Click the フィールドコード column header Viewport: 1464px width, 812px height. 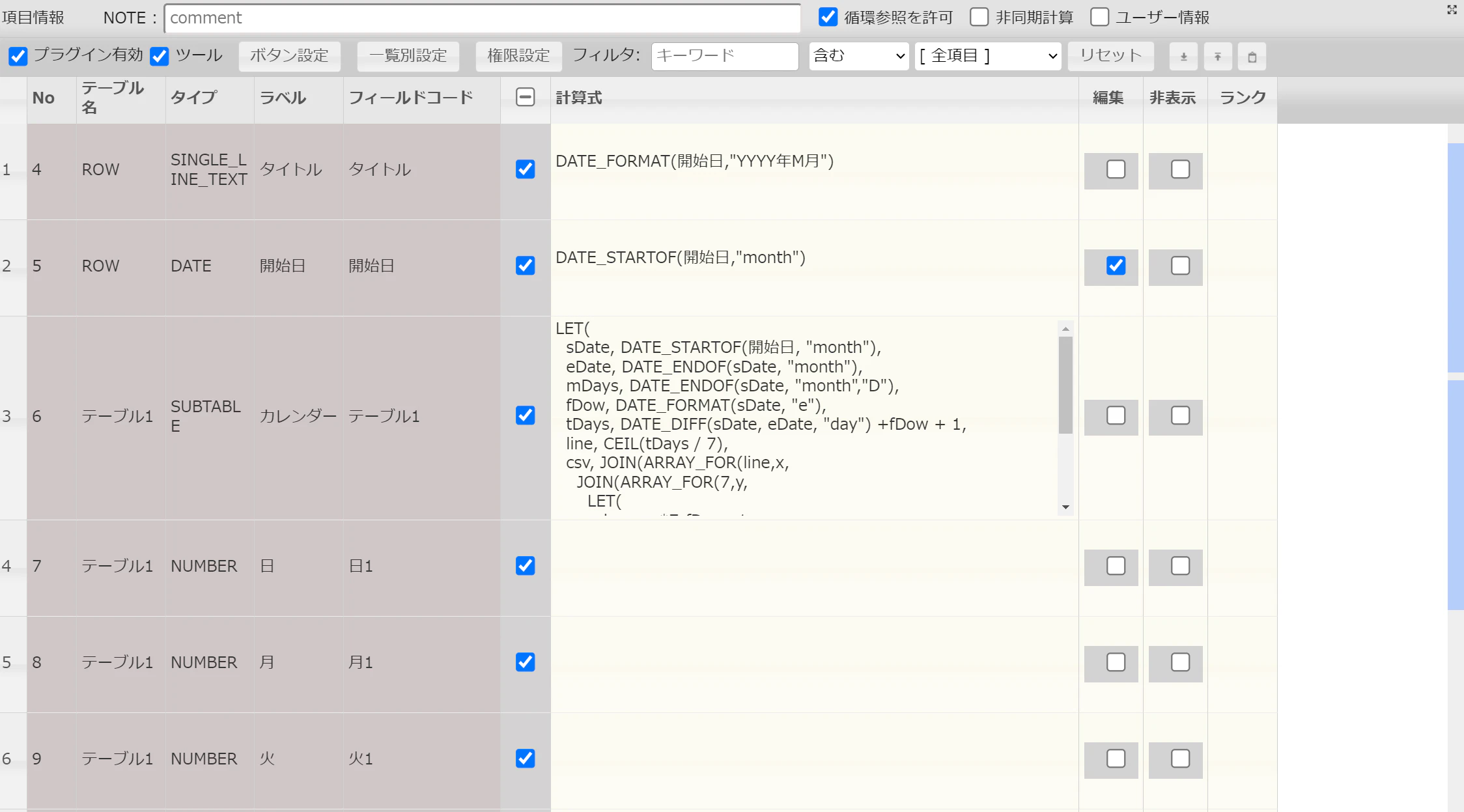pyautogui.click(x=421, y=100)
